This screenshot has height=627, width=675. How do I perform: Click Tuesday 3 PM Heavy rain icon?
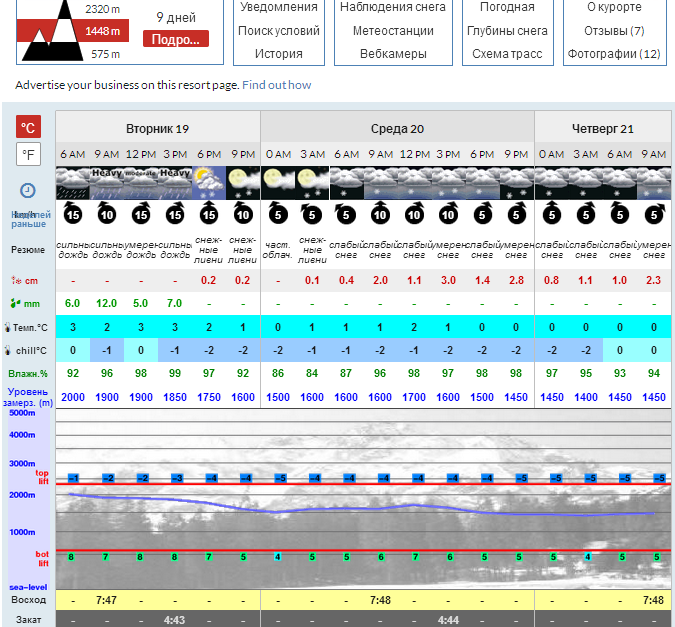tap(175, 183)
